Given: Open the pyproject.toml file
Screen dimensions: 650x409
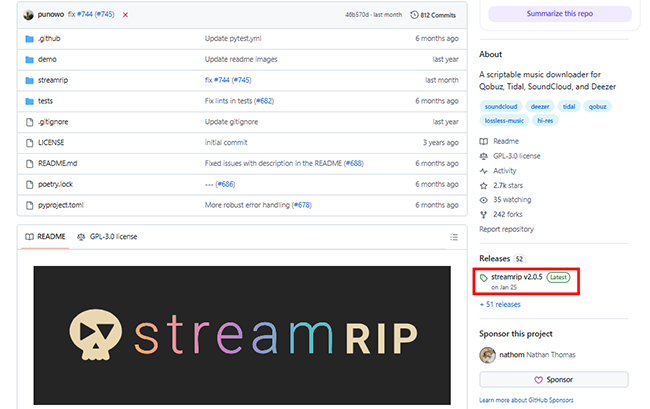Looking at the screenshot, I should (61, 205).
